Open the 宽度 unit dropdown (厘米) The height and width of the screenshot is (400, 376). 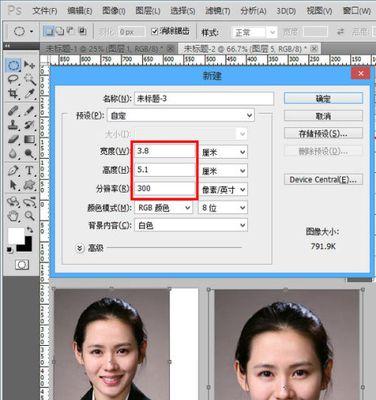(223, 152)
